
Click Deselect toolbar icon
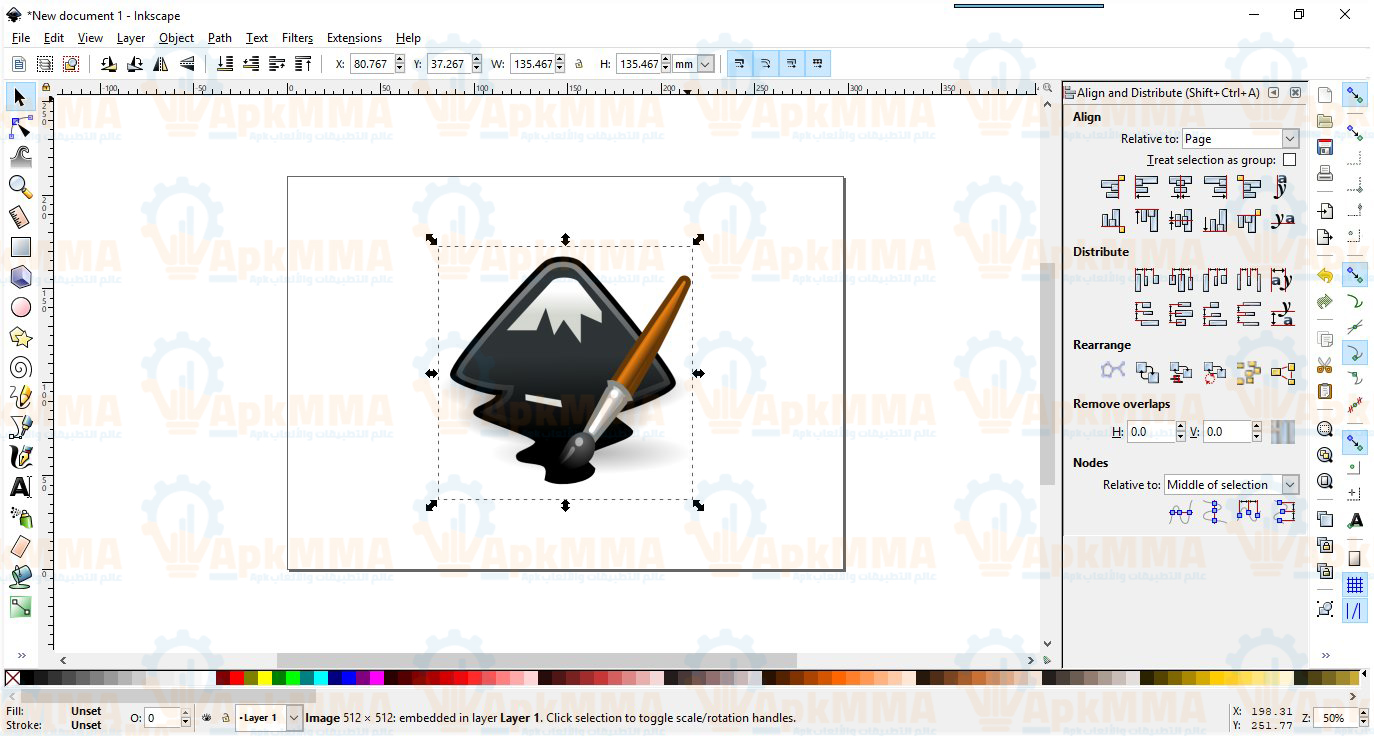71,64
